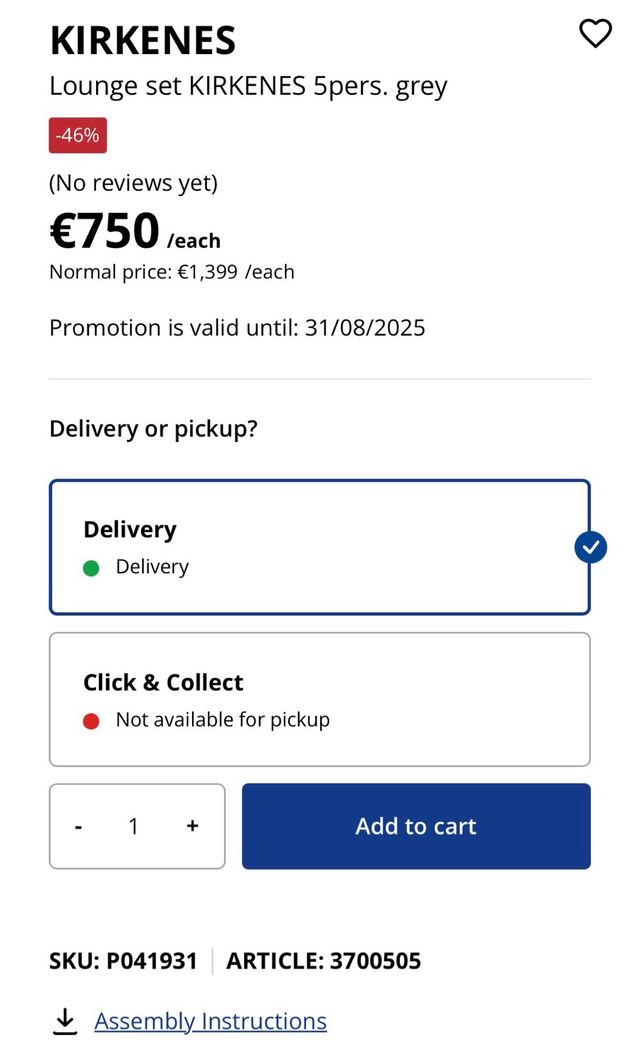
Task: Click the promotion valid until date text
Action: (x=237, y=328)
